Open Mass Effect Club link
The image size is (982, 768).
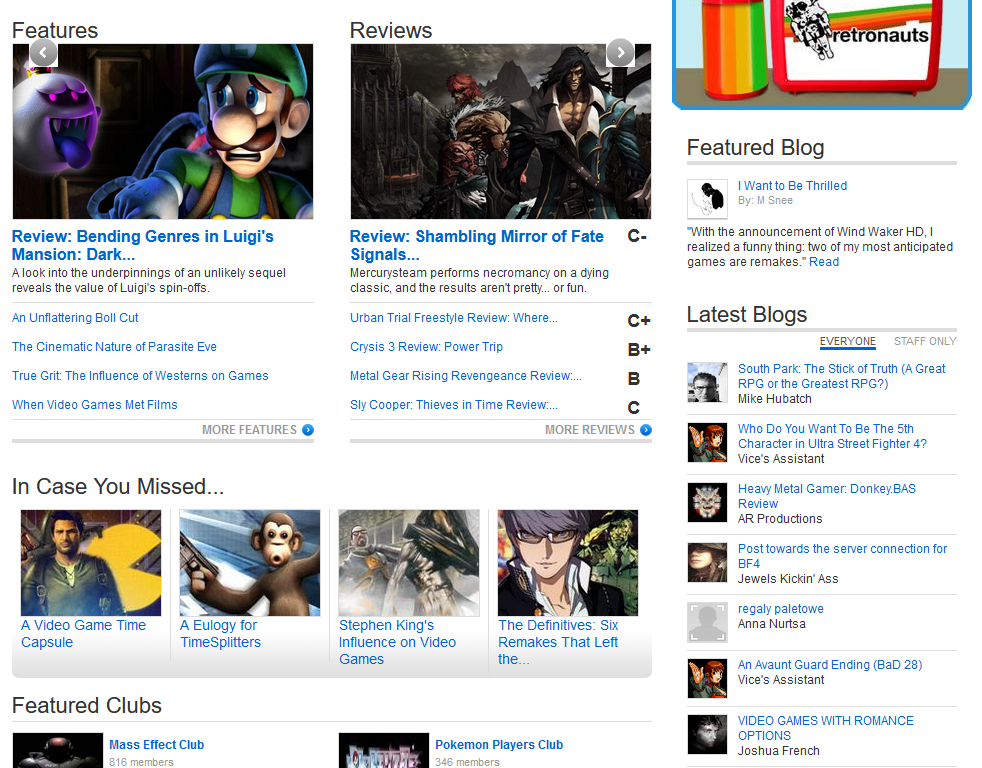click(157, 745)
